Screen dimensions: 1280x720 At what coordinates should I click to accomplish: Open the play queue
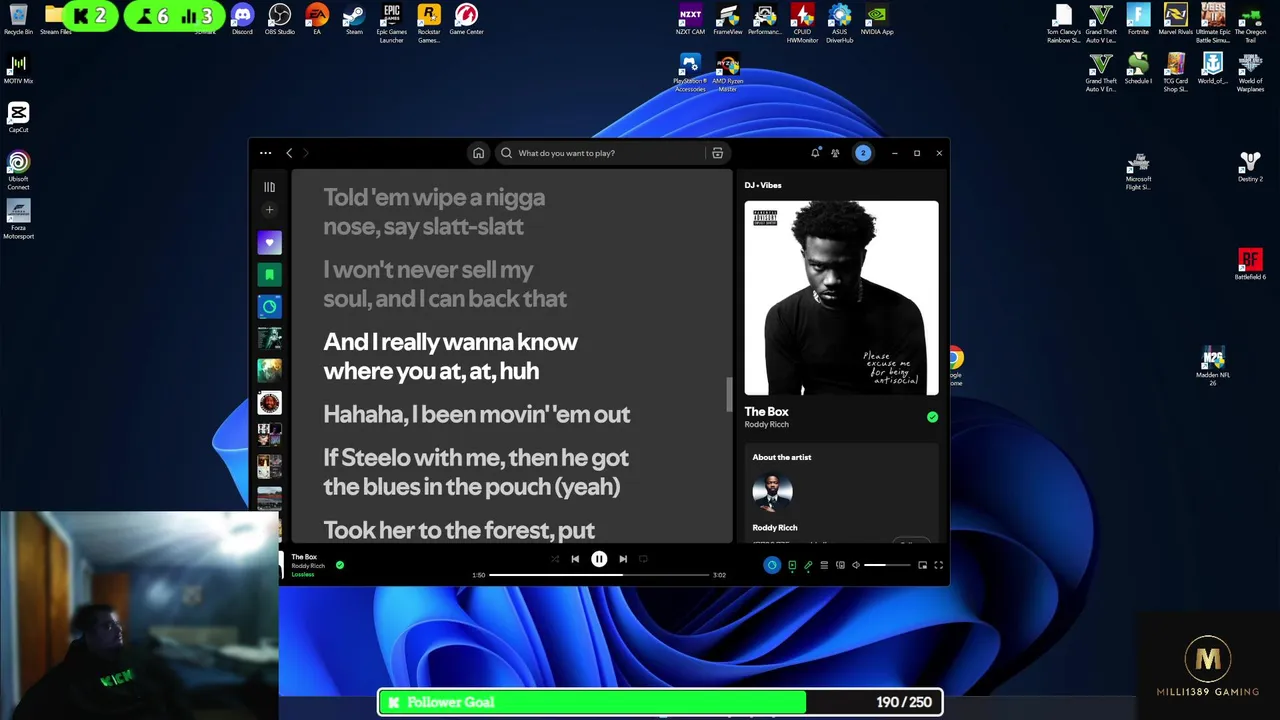pyautogui.click(x=824, y=565)
